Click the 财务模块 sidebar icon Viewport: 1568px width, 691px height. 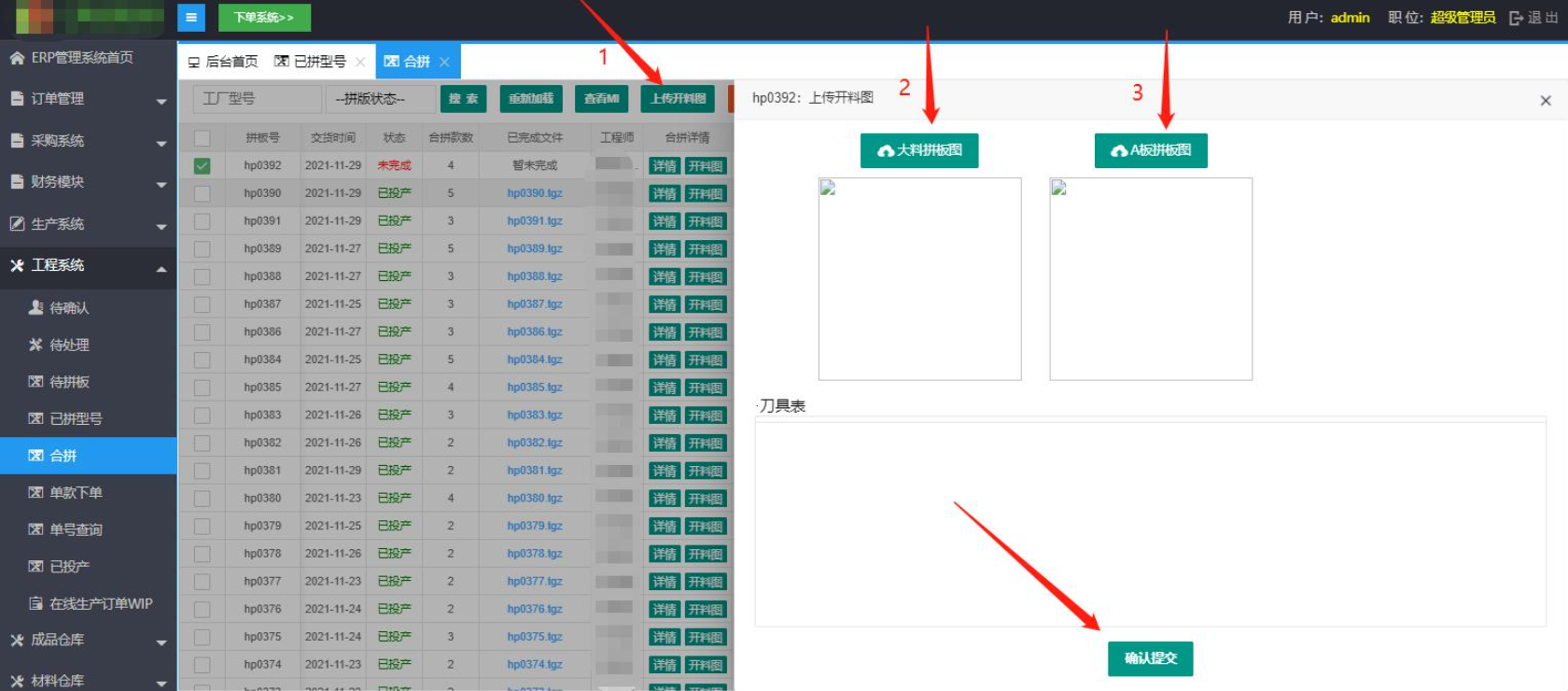click(17, 181)
